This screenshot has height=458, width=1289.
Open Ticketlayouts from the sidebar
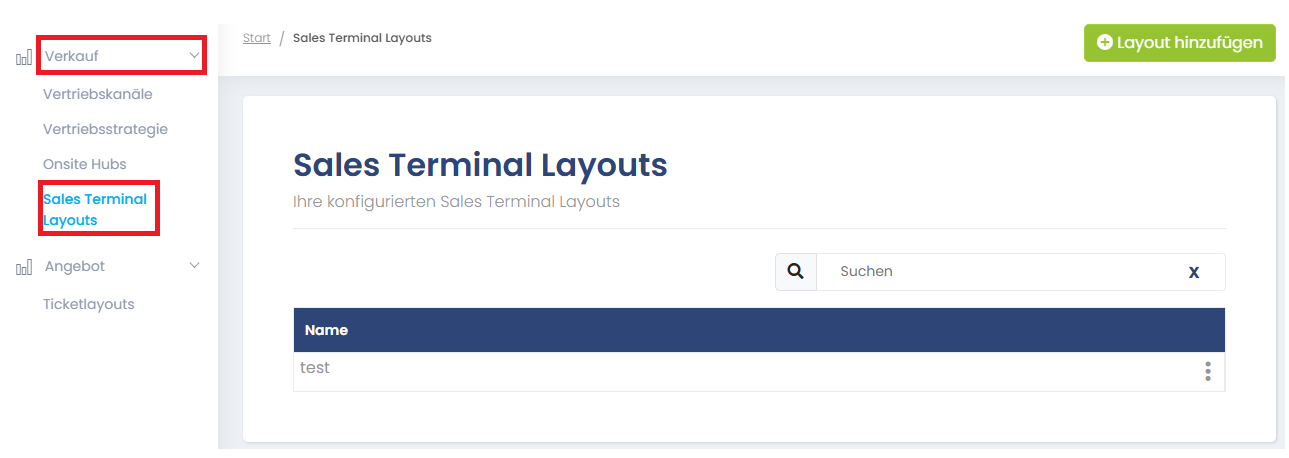[89, 304]
